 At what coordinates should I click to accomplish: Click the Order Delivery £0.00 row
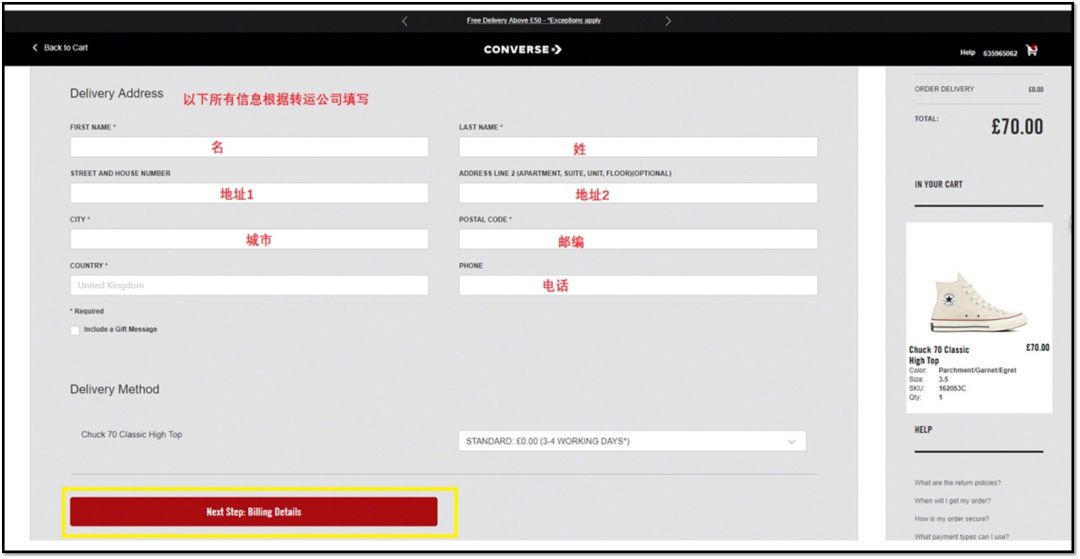[x=979, y=89]
